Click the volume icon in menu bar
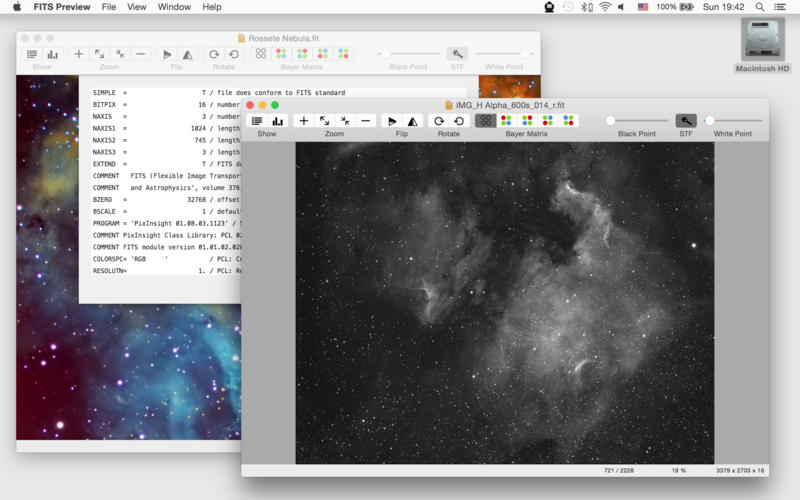Viewport: 800px width, 500px height. click(x=621, y=7)
